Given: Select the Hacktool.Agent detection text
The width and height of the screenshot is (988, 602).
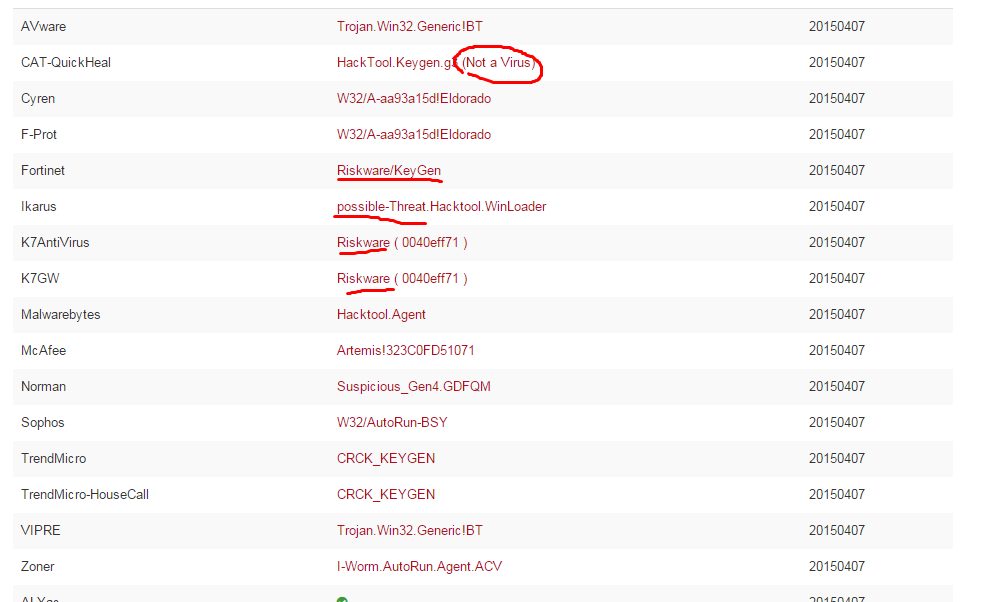Looking at the screenshot, I should click(381, 315).
